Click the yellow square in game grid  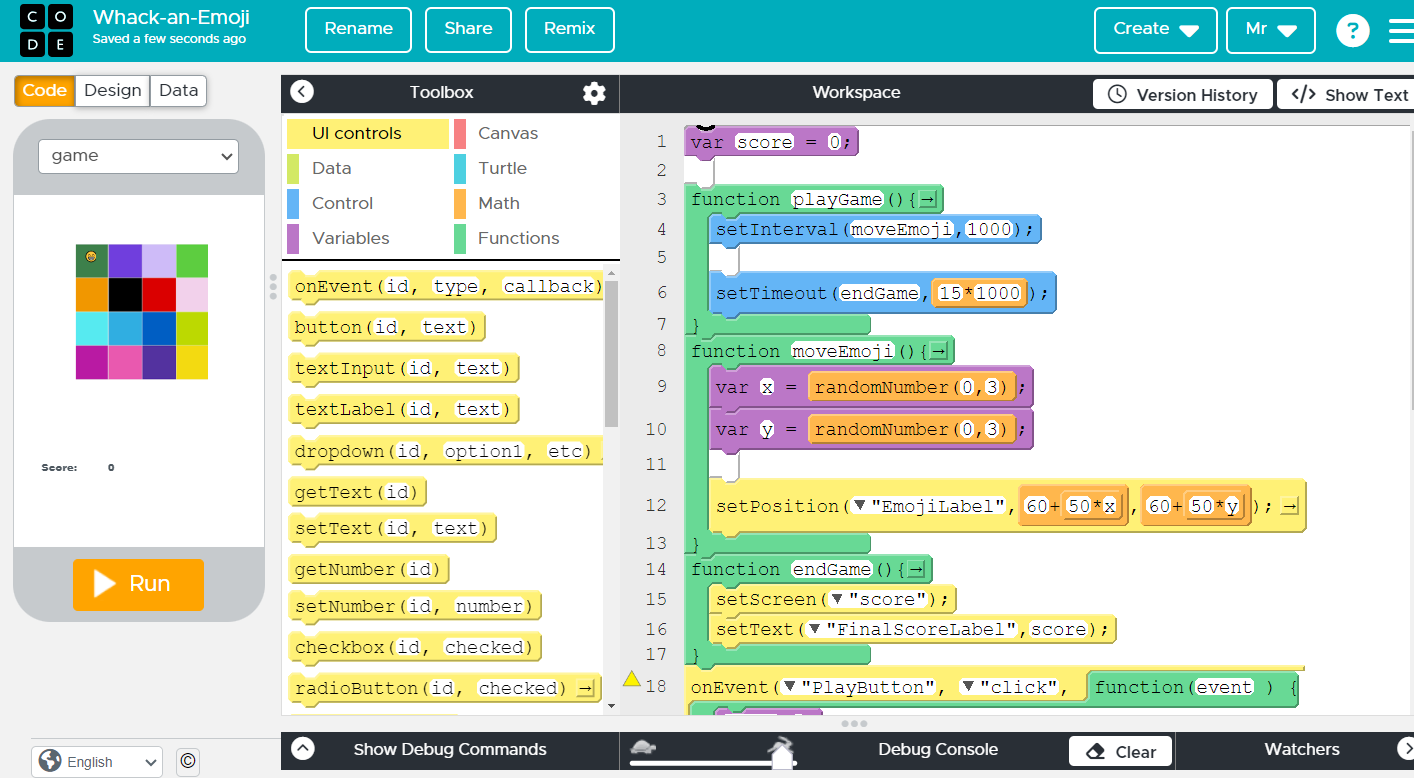[x=192, y=362]
